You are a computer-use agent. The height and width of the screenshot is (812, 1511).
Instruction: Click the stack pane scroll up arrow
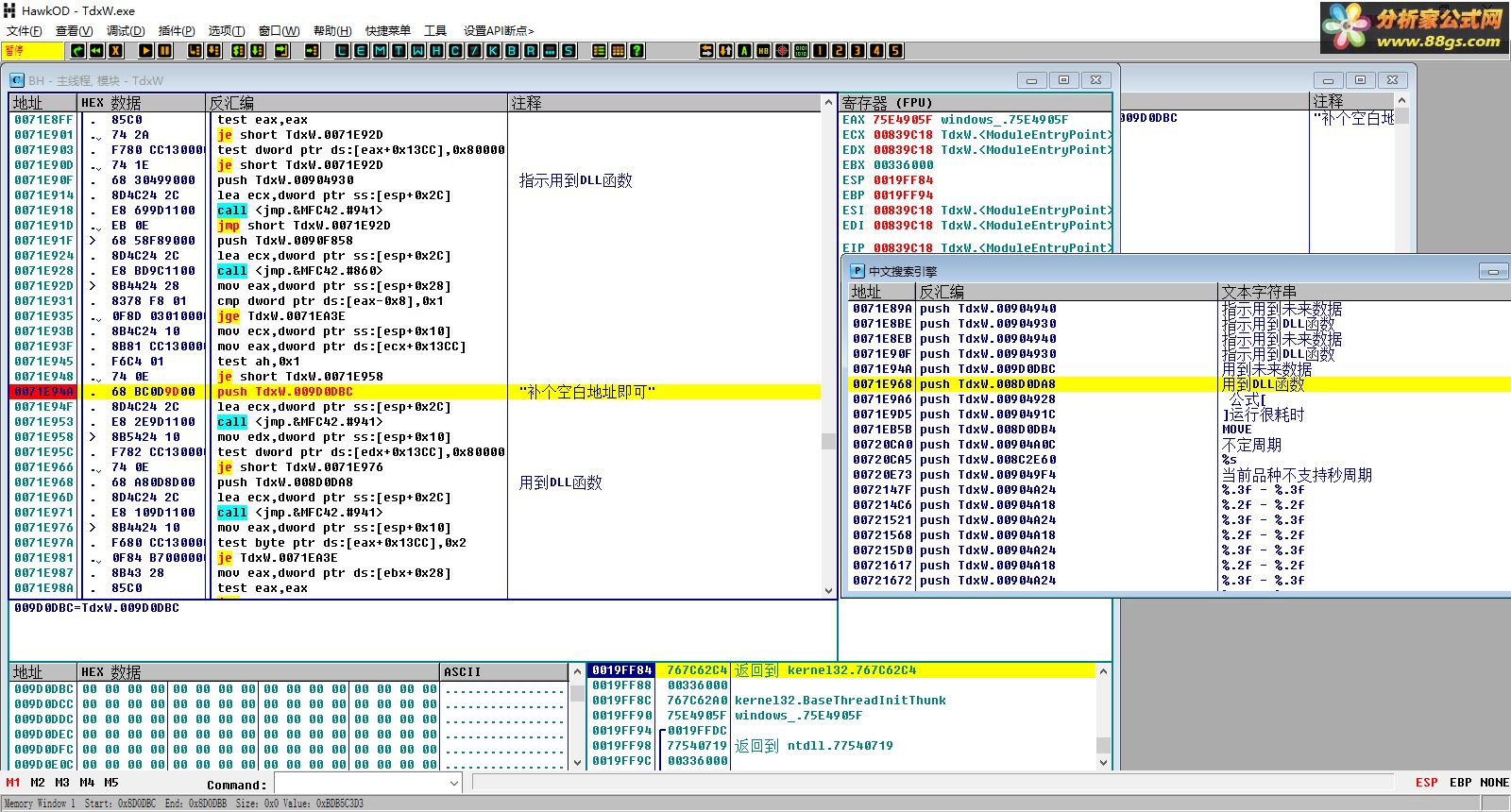pyautogui.click(x=1103, y=671)
